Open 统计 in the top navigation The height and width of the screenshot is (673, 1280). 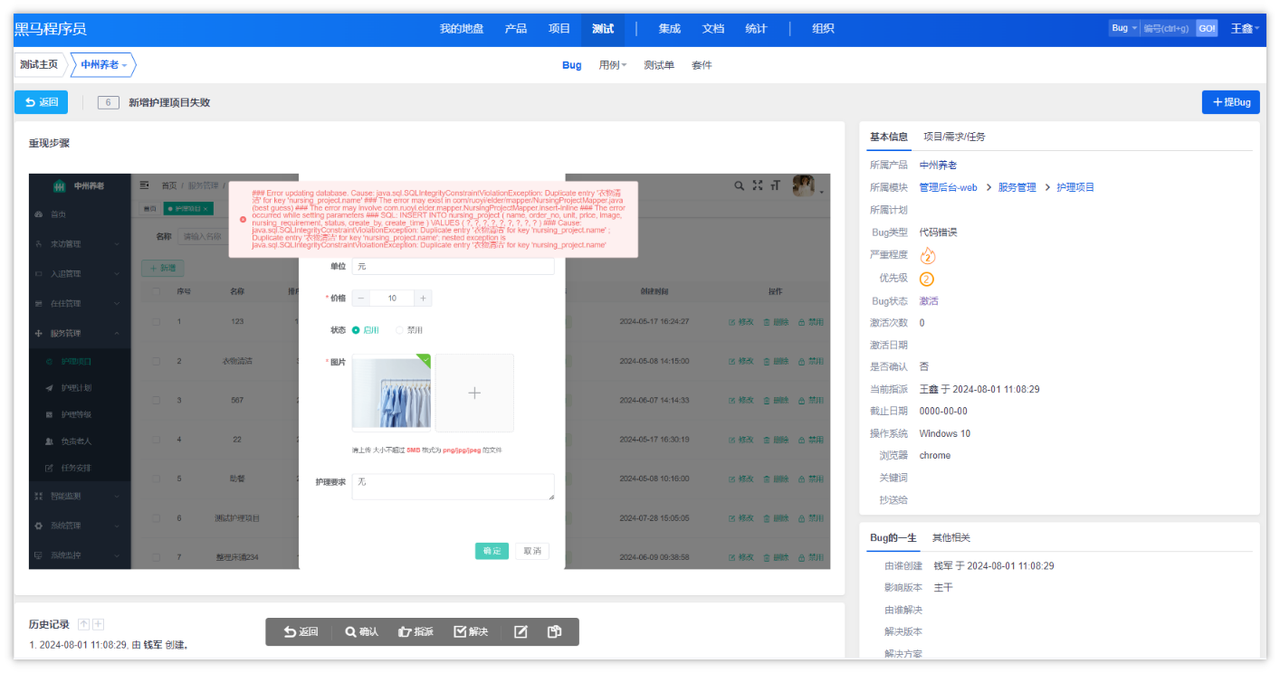756,28
